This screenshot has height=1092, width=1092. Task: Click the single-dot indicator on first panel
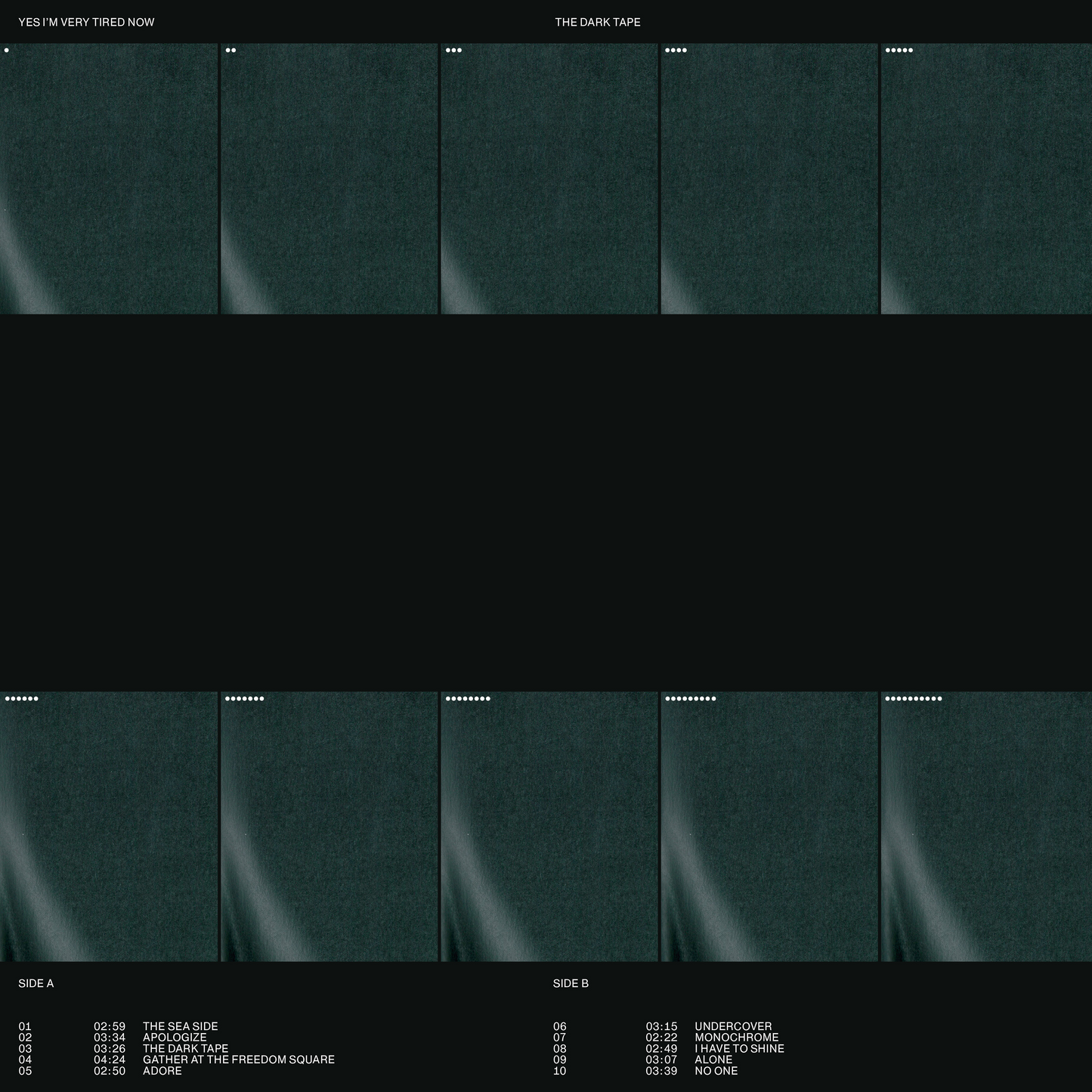click(x=7, y=51)
